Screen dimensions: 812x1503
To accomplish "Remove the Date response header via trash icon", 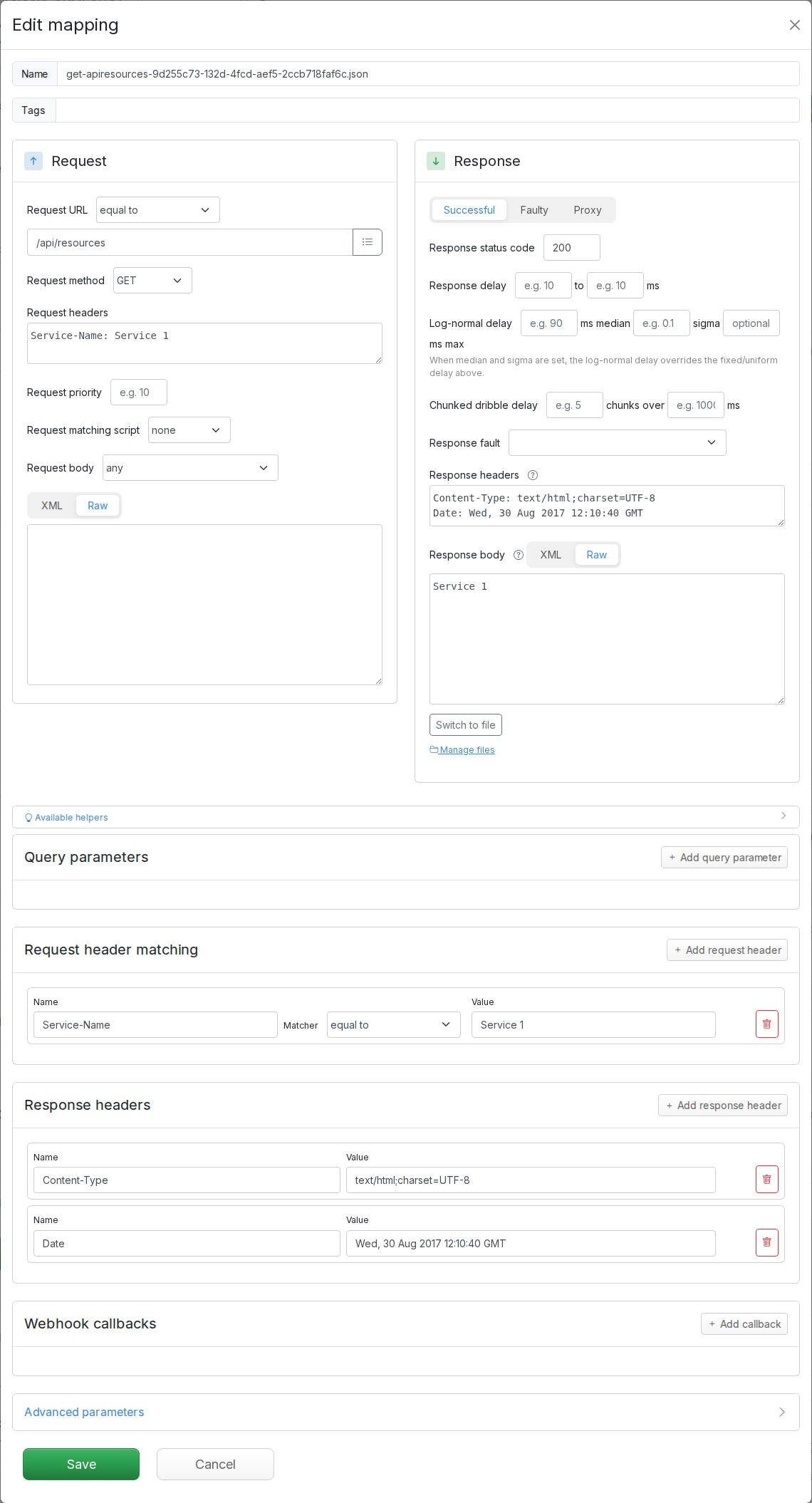I will pyautogui.click(x=767, y=1242).
